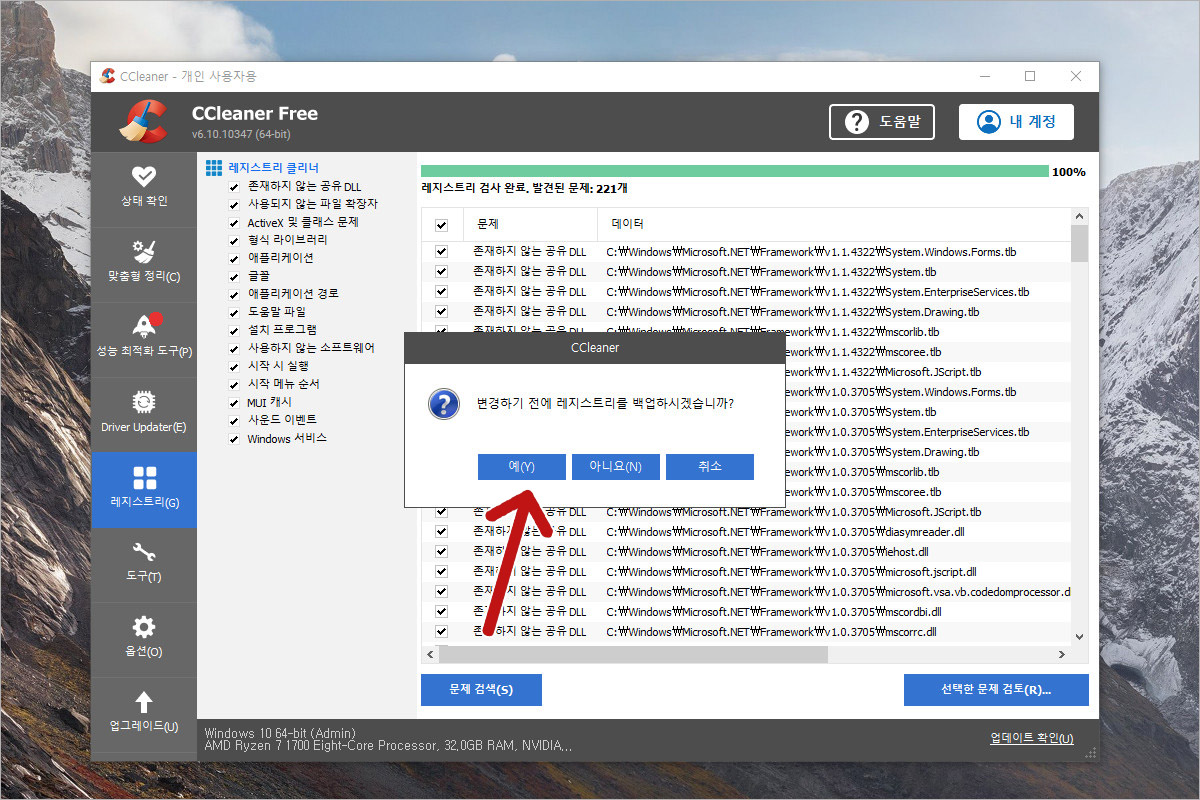Image resolution: width=1200 pixels, height=800 pixels.
Task: Select 레지스트리 클리너 tree heading
Action: (x=273, y=168)
